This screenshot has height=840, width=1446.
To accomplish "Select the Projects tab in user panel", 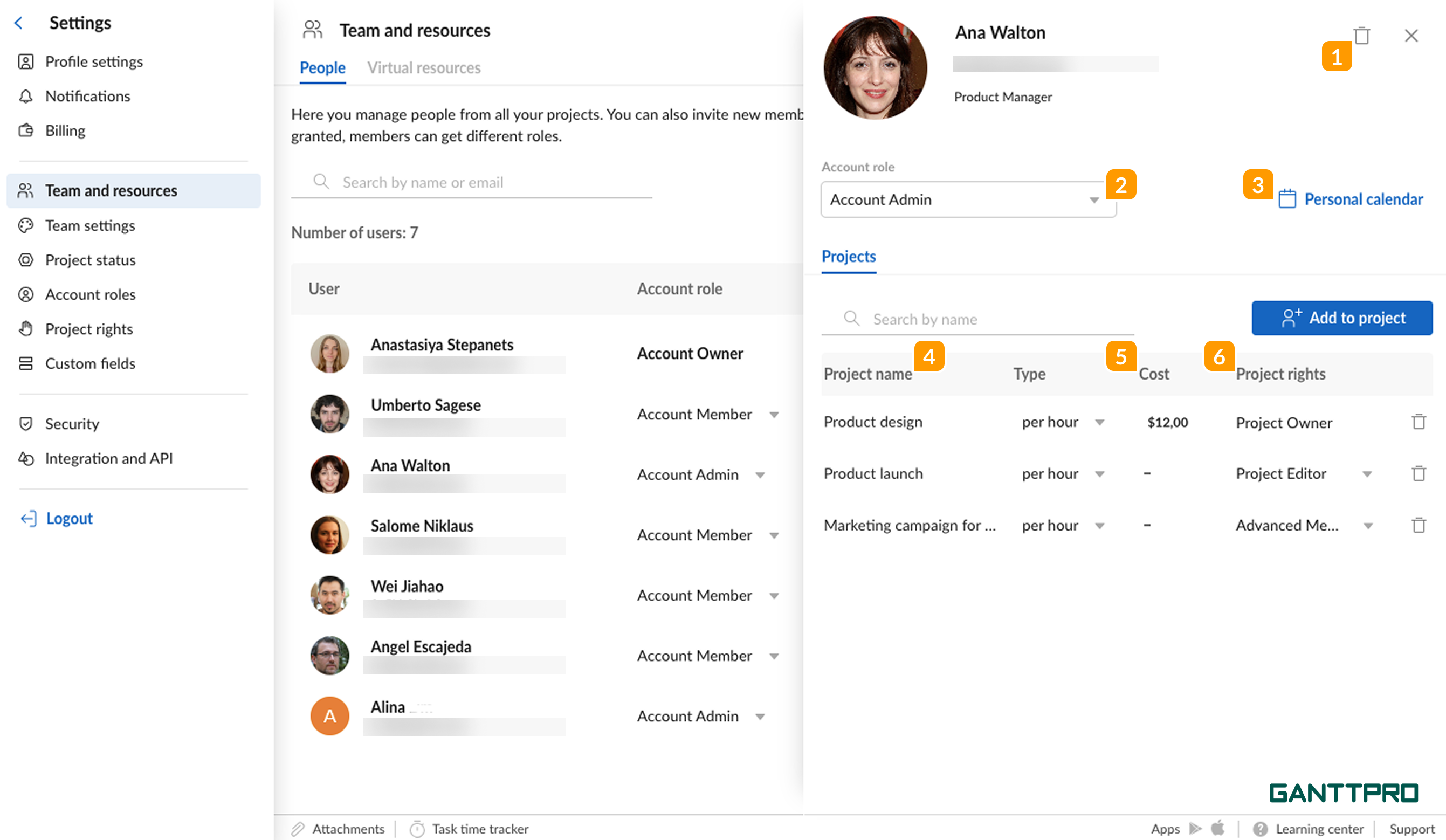I will [x=849, y=257].
